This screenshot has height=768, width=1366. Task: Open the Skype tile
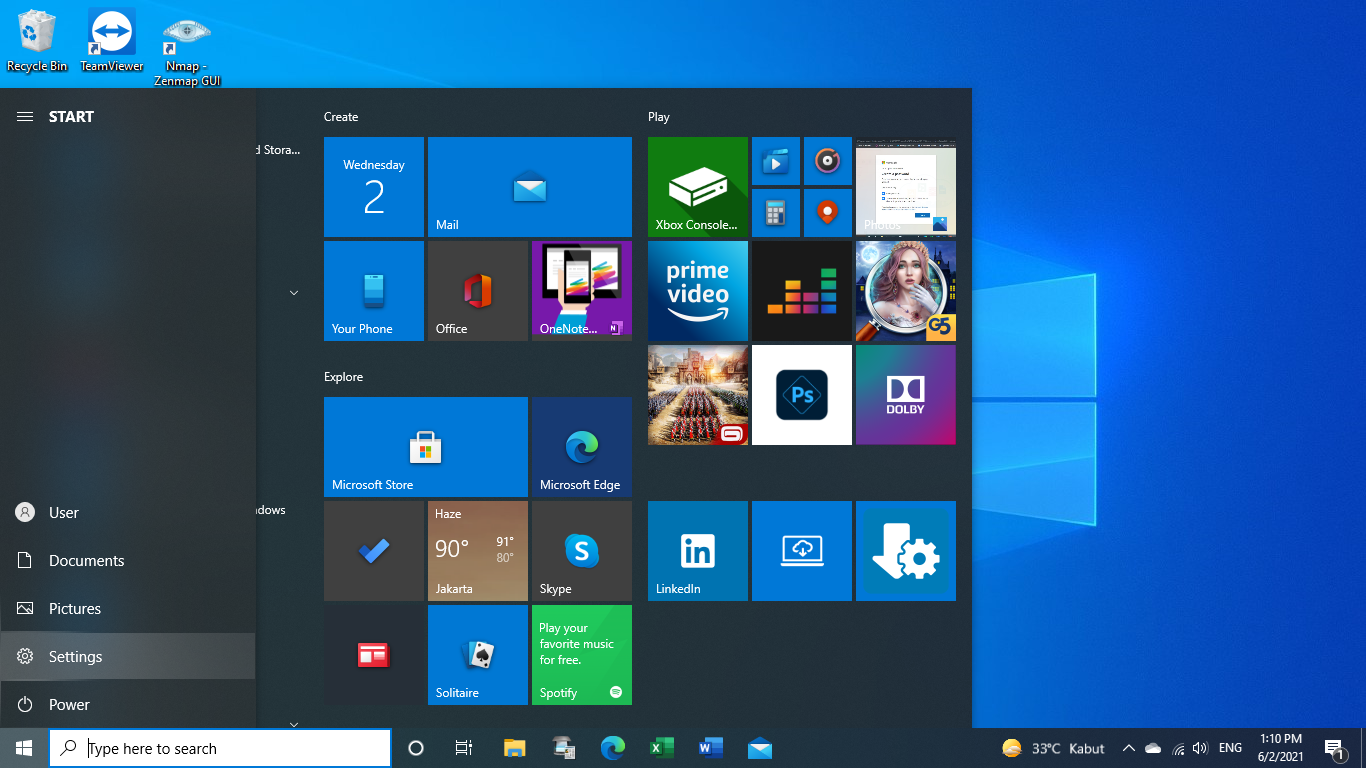click(x=581, y=551)
